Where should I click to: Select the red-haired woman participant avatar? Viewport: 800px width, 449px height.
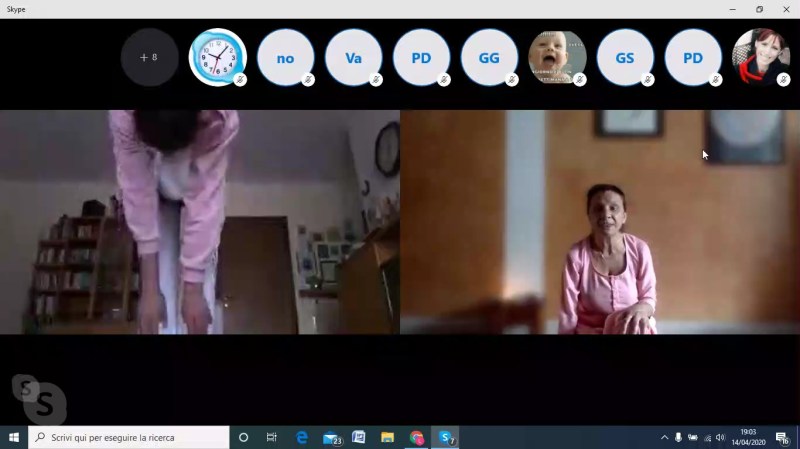761,58
